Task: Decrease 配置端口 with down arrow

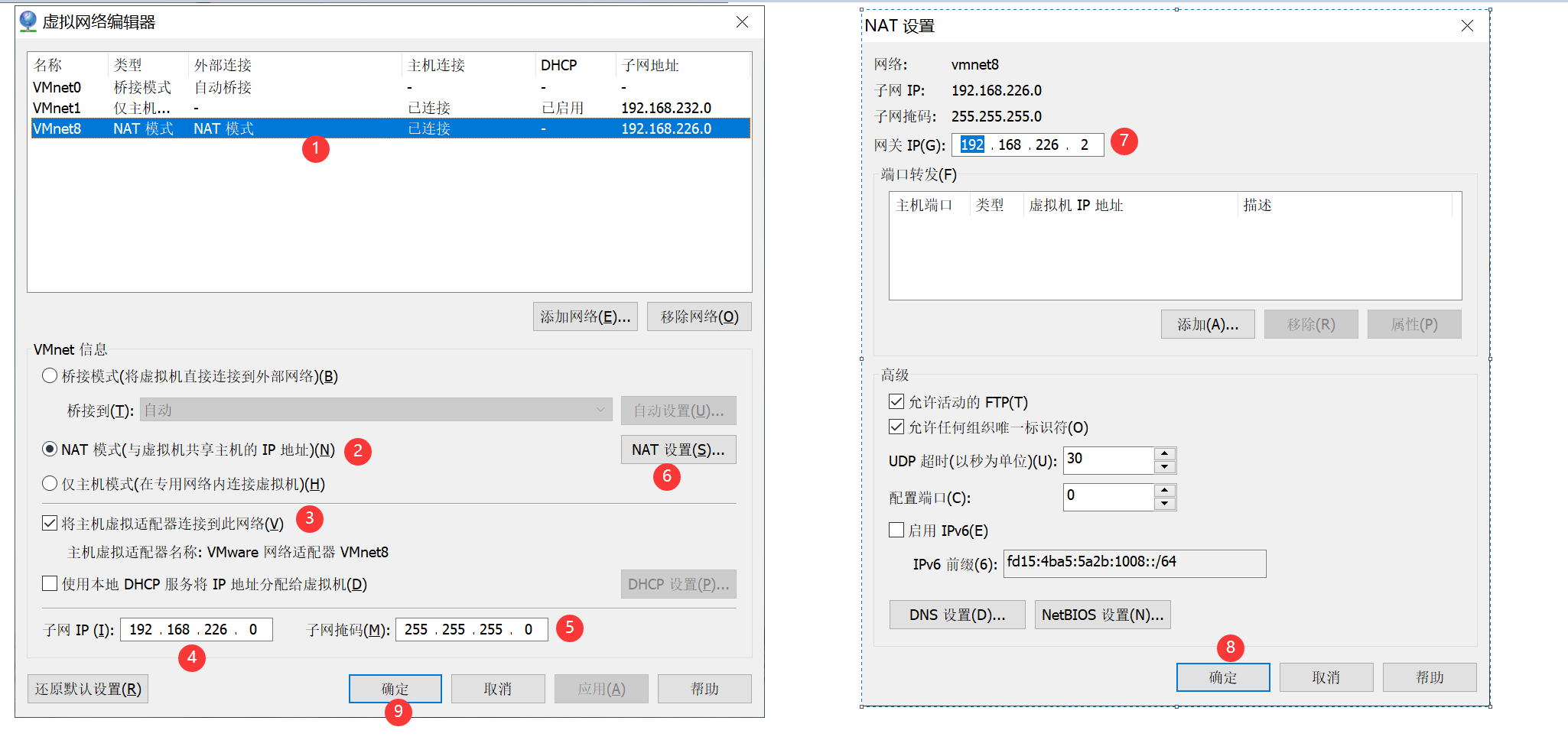Action: [x=1164, y=504]
